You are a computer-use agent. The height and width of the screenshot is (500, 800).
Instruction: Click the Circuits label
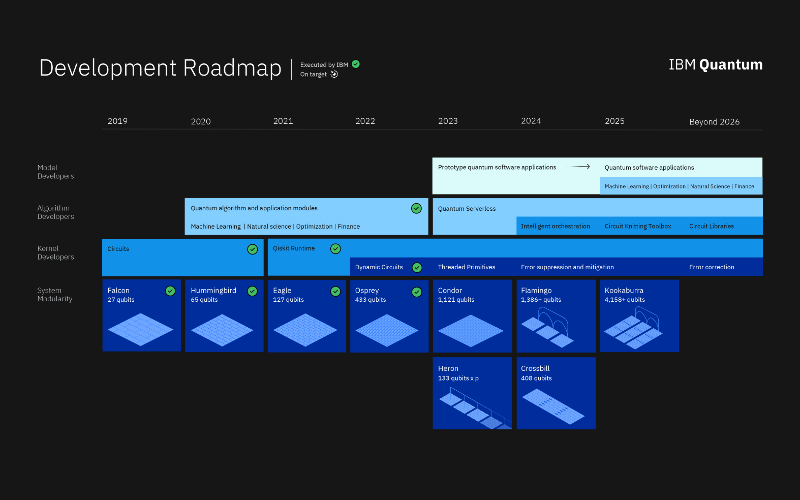(x=118, y=248)
